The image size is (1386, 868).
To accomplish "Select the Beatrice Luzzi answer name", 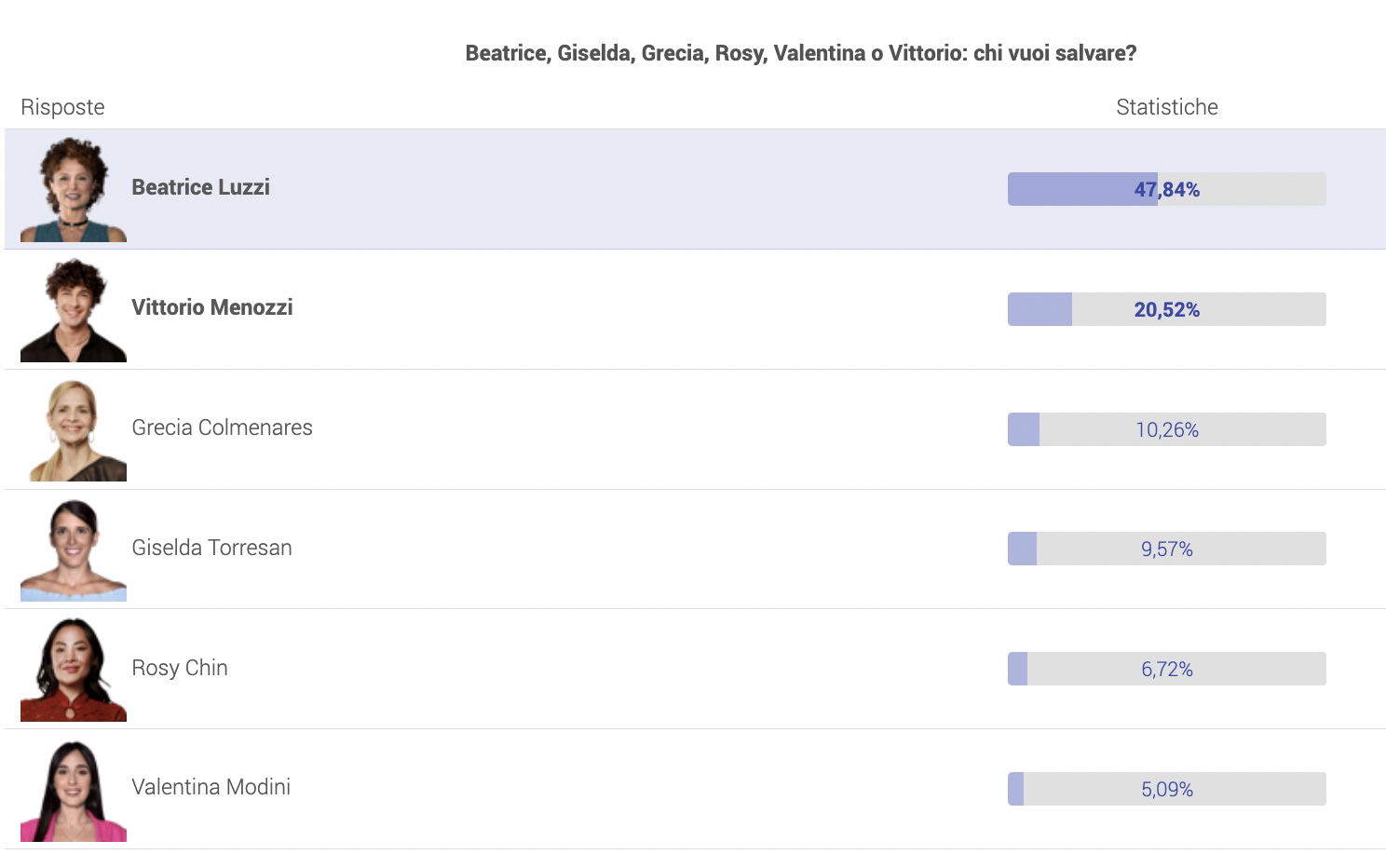I will click(200, 187).
